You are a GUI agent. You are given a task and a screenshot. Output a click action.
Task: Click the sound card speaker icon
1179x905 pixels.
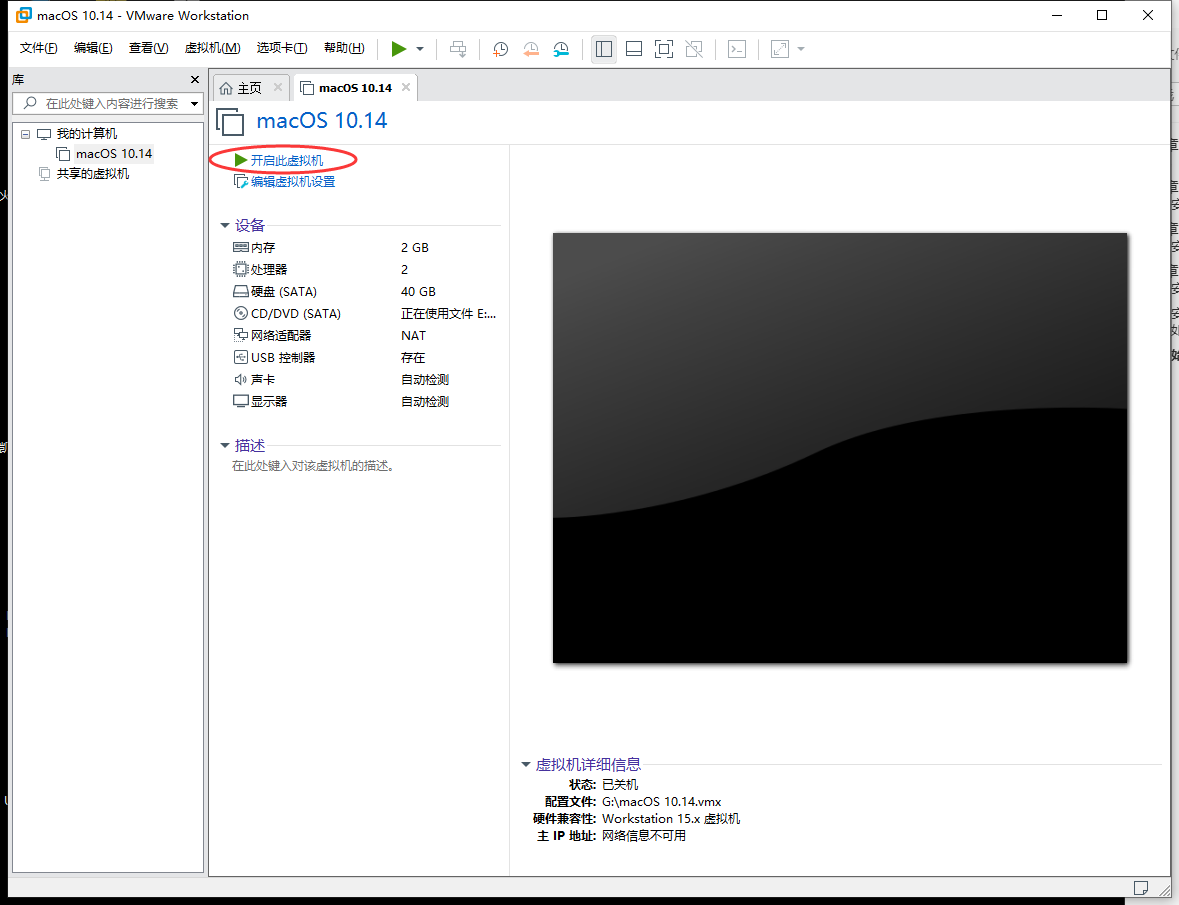tap(241, 380)
